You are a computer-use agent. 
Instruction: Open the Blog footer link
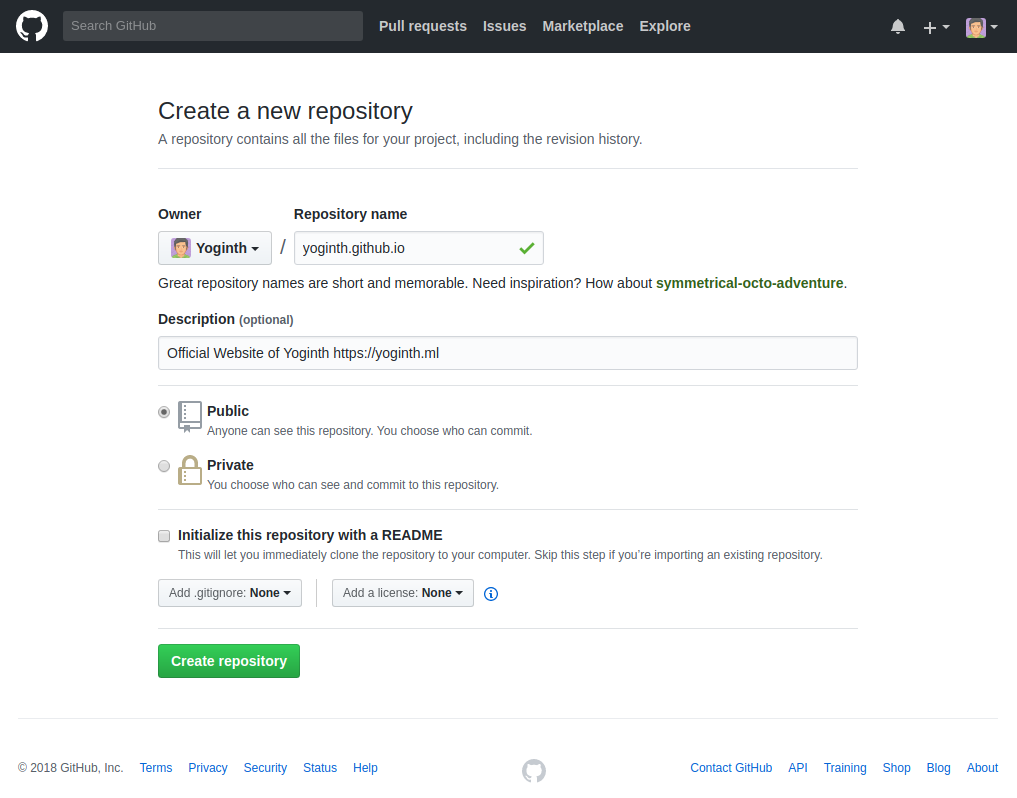pos(939,768)
